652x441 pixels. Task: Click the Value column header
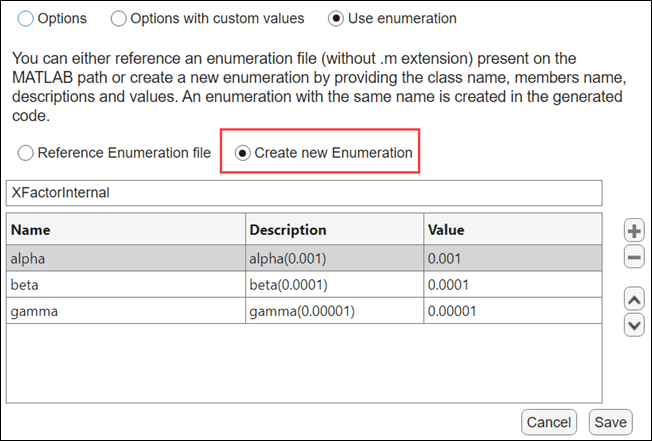pyautogui.click(x=511, y=230)
